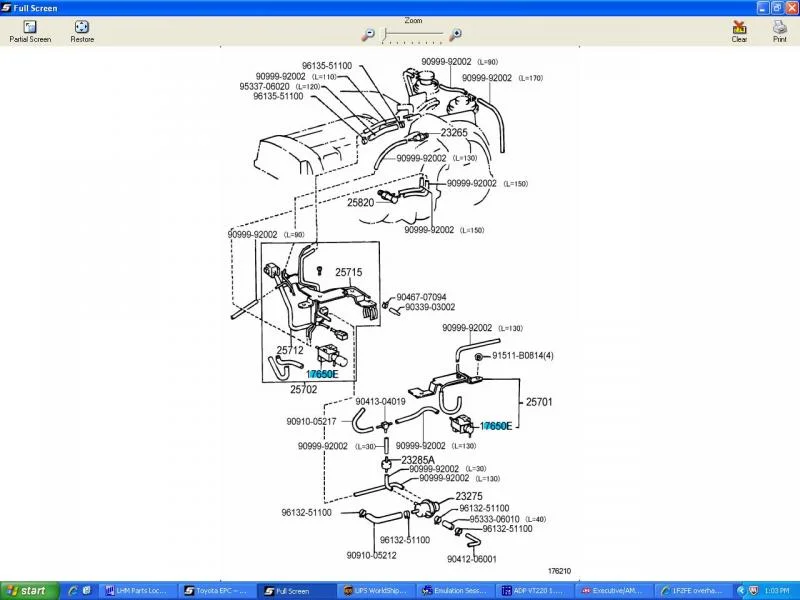
Task: Select part number 90412-06001
Action: (x=472, y=559)
